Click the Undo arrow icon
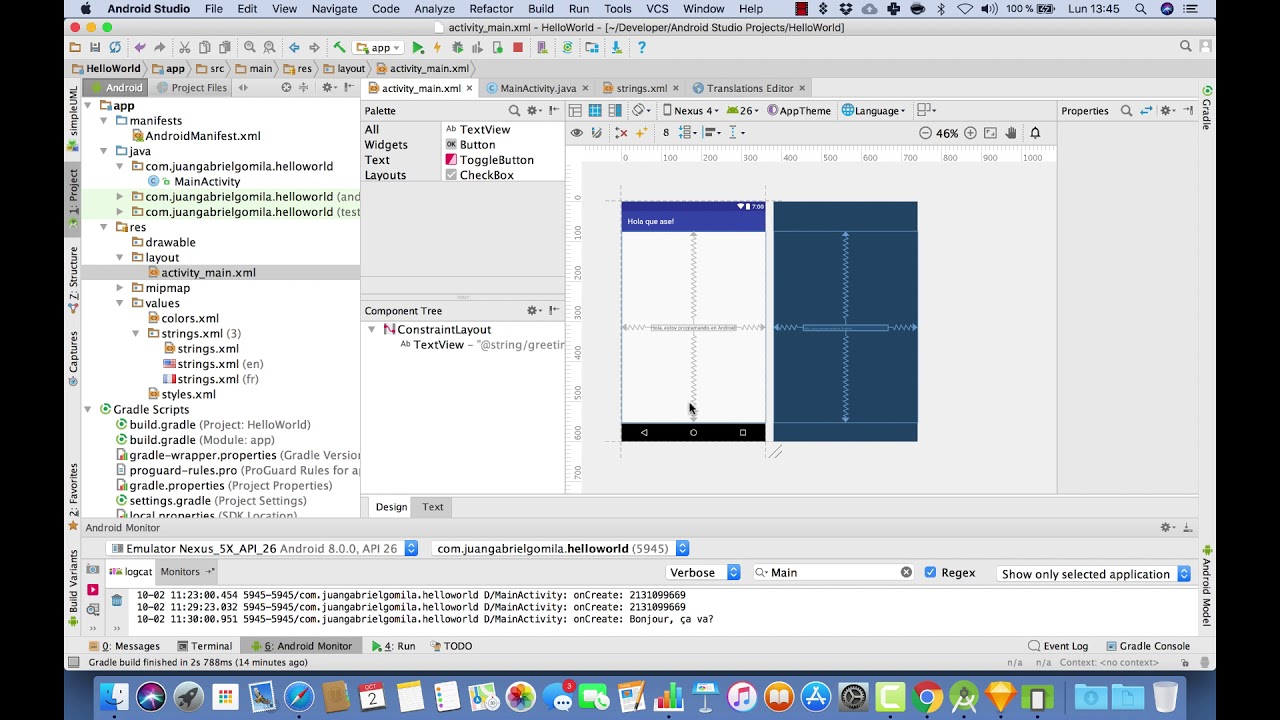Image resolution: width=1280 pixels, height=720 pixels. (140, 47)
